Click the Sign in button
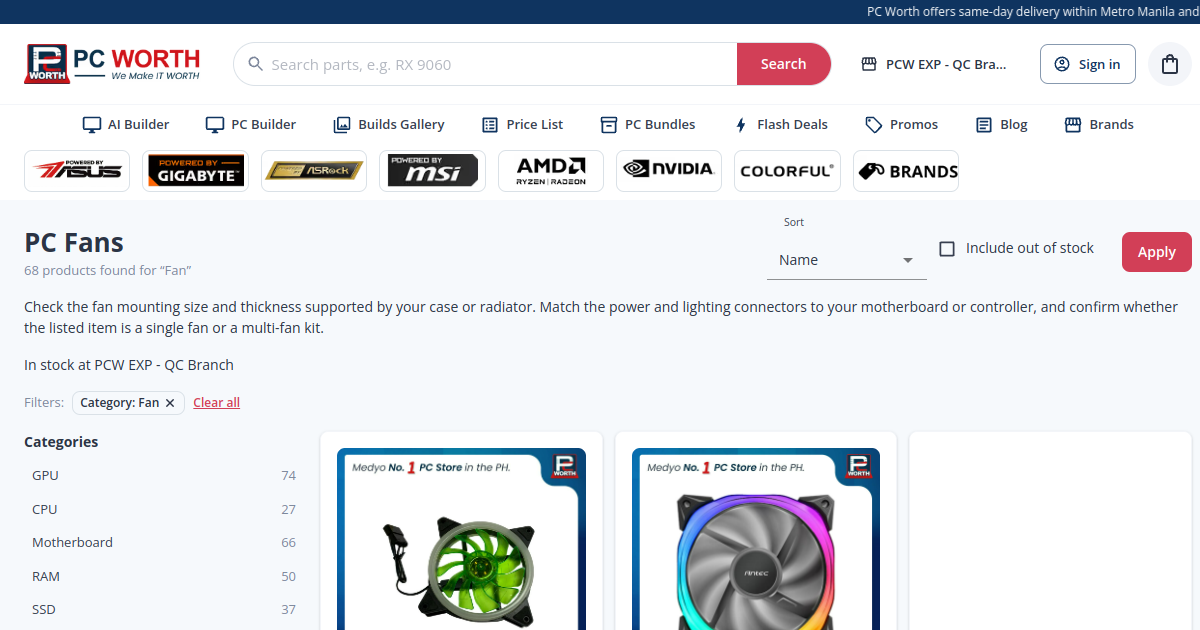 [x=1088, y=64]
